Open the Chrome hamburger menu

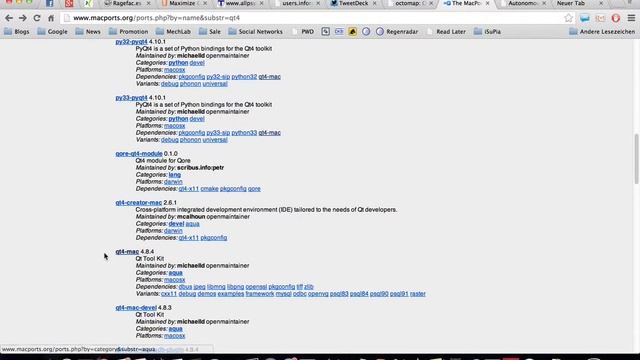pyautogui.click(x=631, y=18)
